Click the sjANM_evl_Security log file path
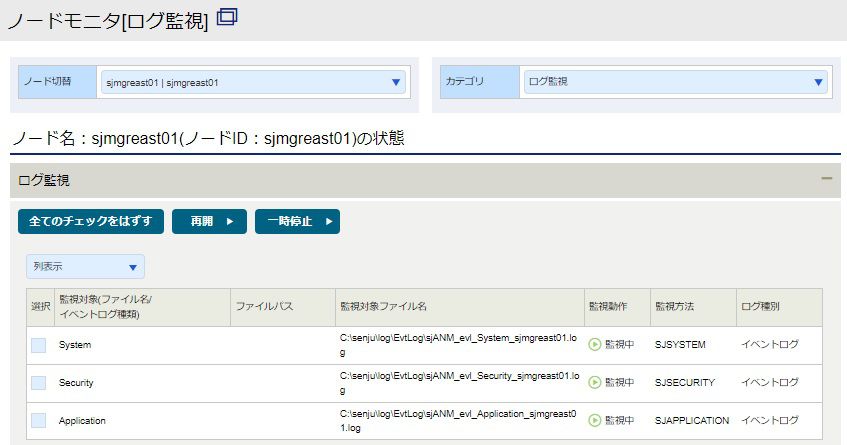847x445 pixels. click(x=460, y=383)
